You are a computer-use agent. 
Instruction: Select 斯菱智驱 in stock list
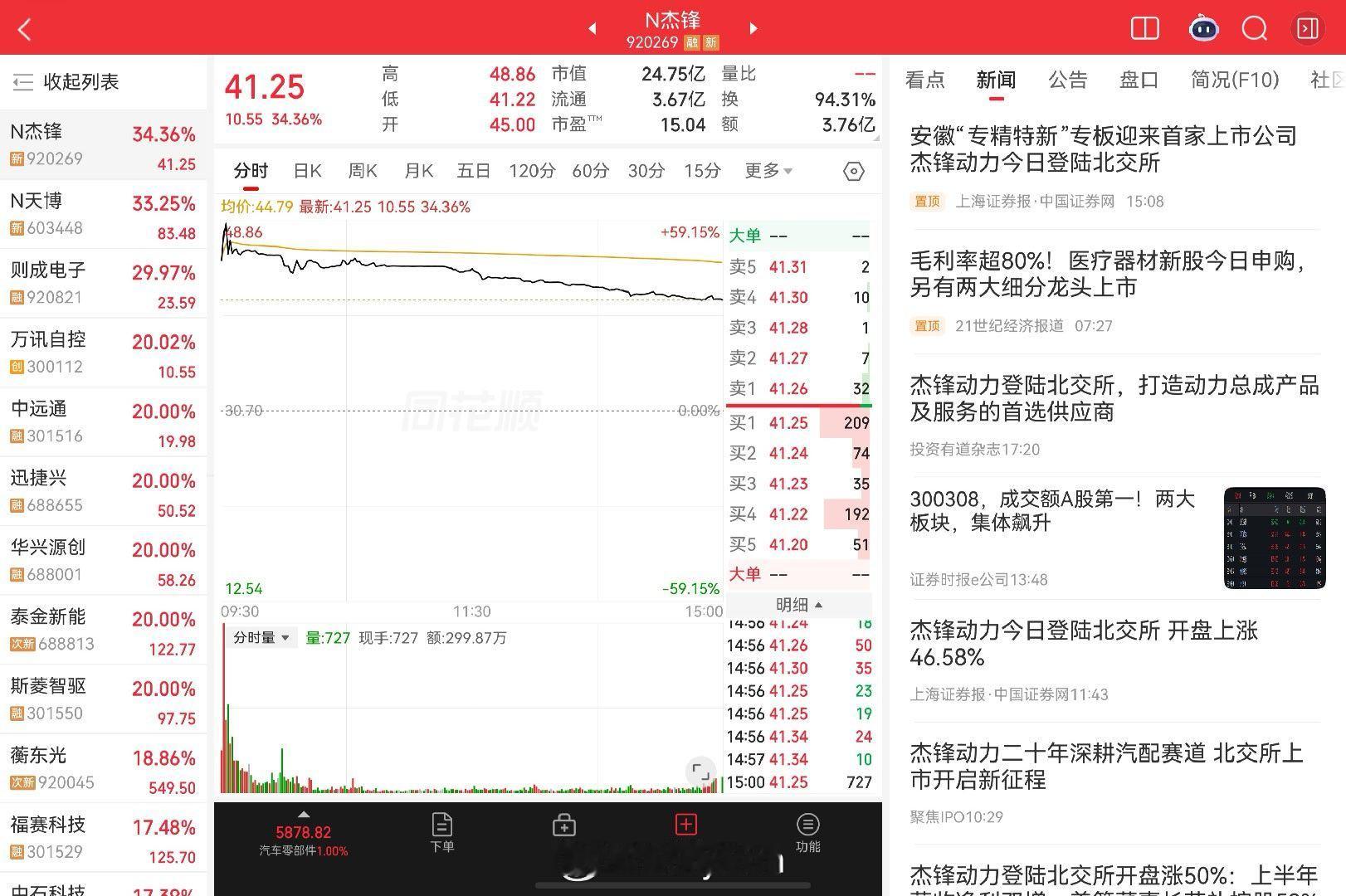[103, 699]
